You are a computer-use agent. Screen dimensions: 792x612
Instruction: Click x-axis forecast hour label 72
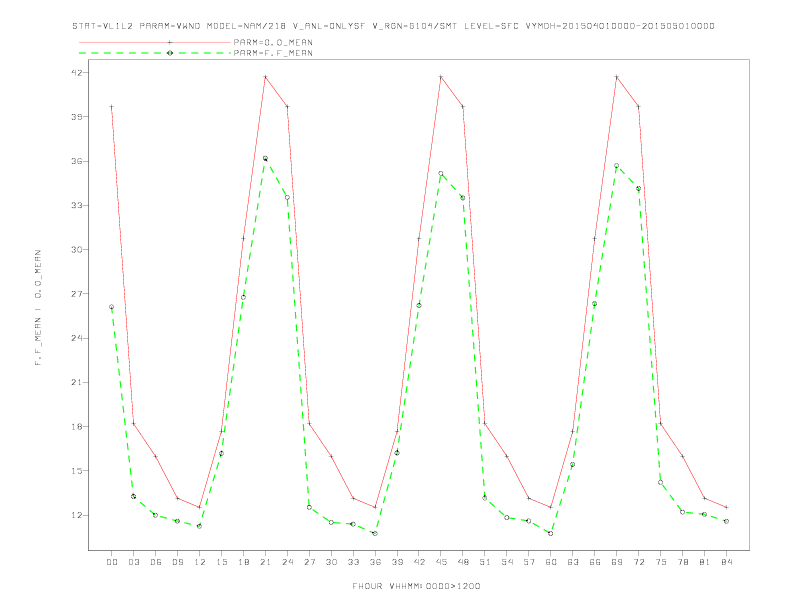(639, 562)
